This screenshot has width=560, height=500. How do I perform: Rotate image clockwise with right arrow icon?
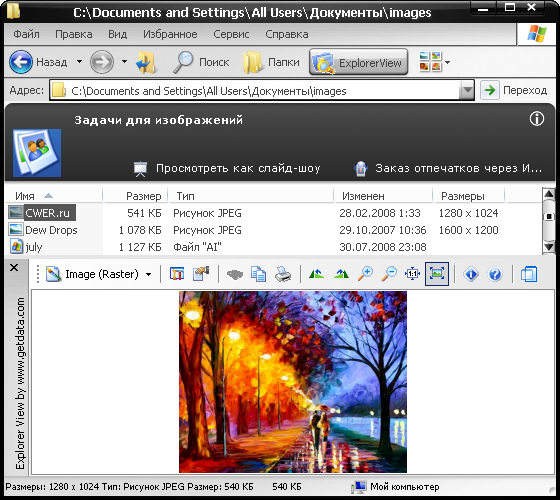click(x=341, y=274)
